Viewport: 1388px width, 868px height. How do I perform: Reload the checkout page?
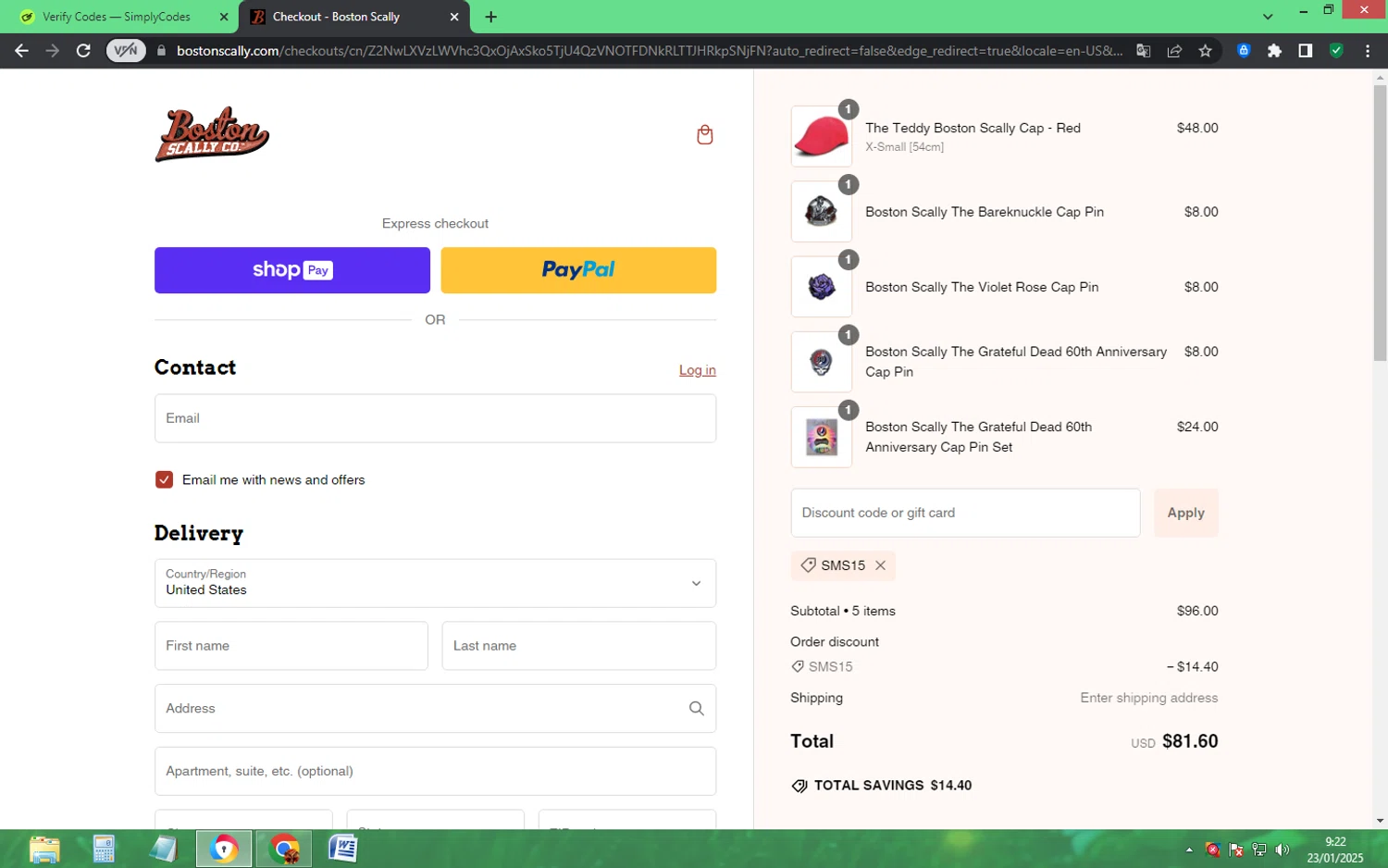coord(83,51)
